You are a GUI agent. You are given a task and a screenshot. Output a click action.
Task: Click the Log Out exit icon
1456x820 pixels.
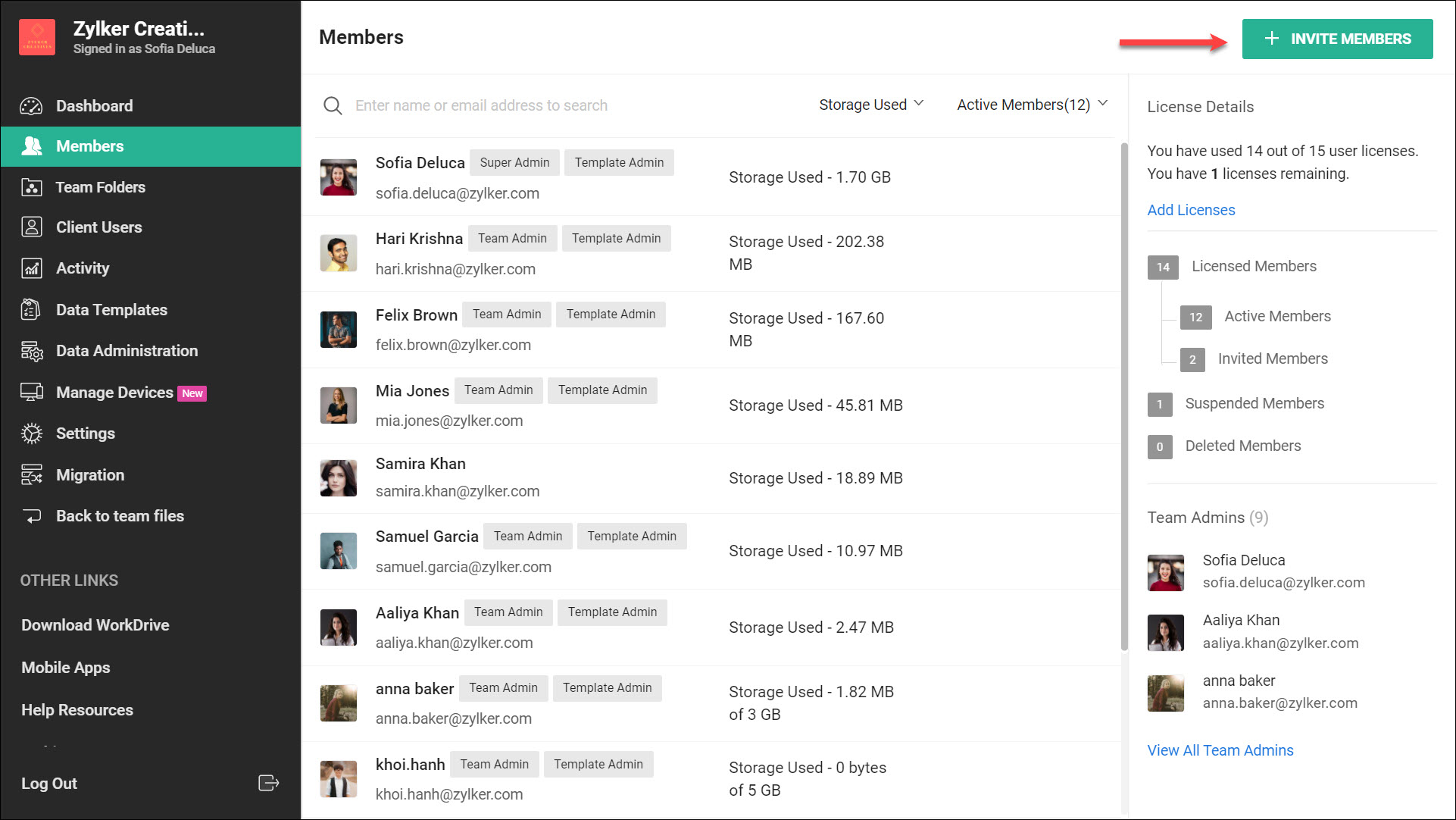pyautogui.click(x=268, y=783)
